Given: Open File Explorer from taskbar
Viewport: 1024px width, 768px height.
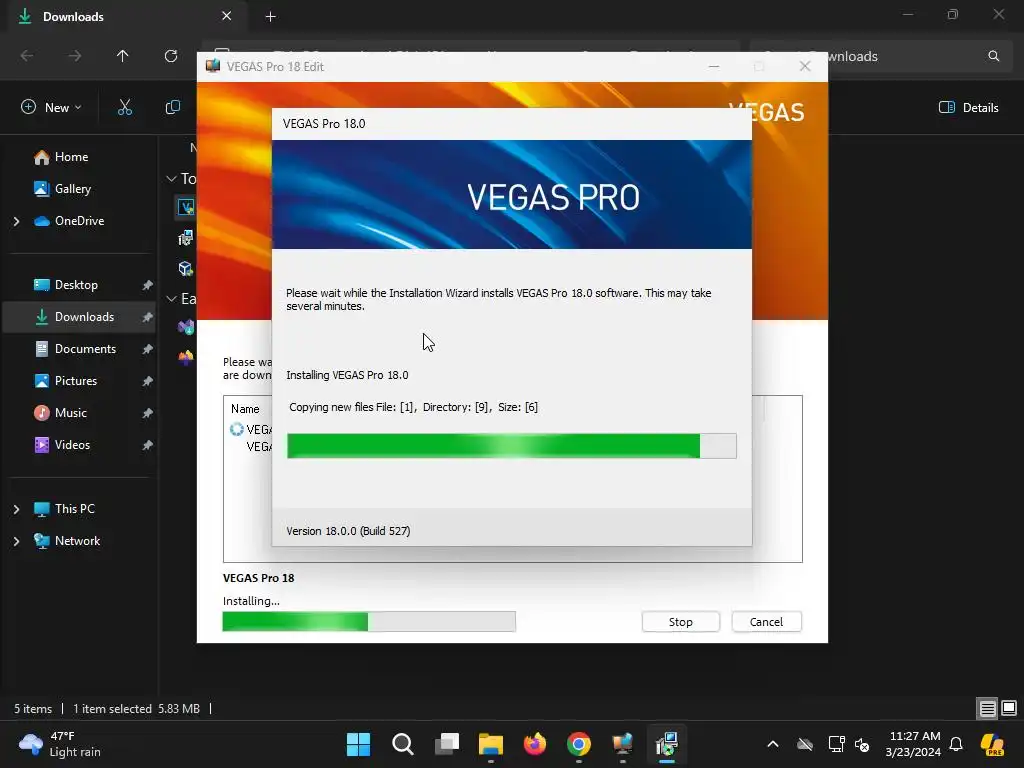Looking at the screenshot, I should [x=490, y=744].
